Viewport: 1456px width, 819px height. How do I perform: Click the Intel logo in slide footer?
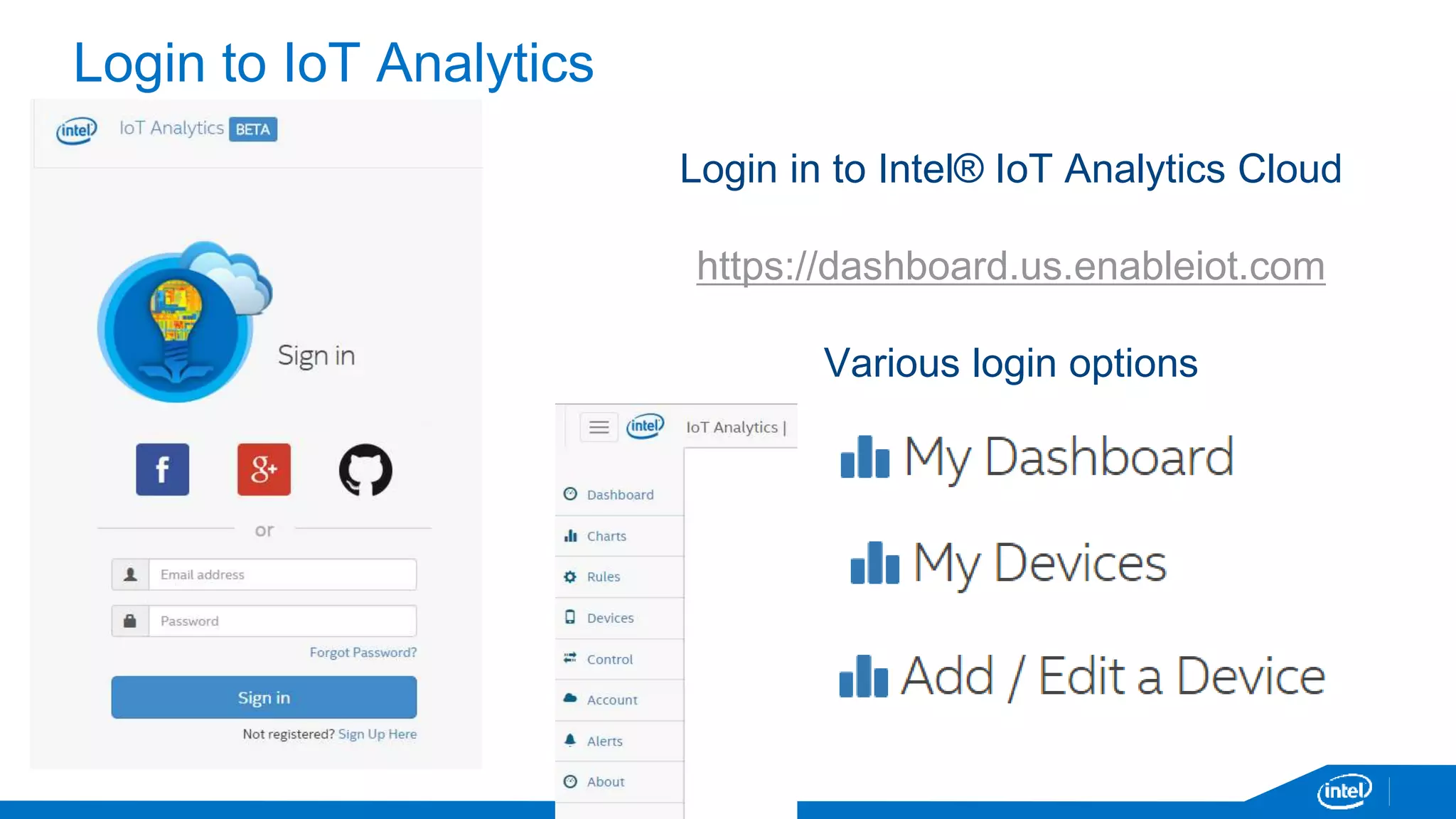[1344, 791]
